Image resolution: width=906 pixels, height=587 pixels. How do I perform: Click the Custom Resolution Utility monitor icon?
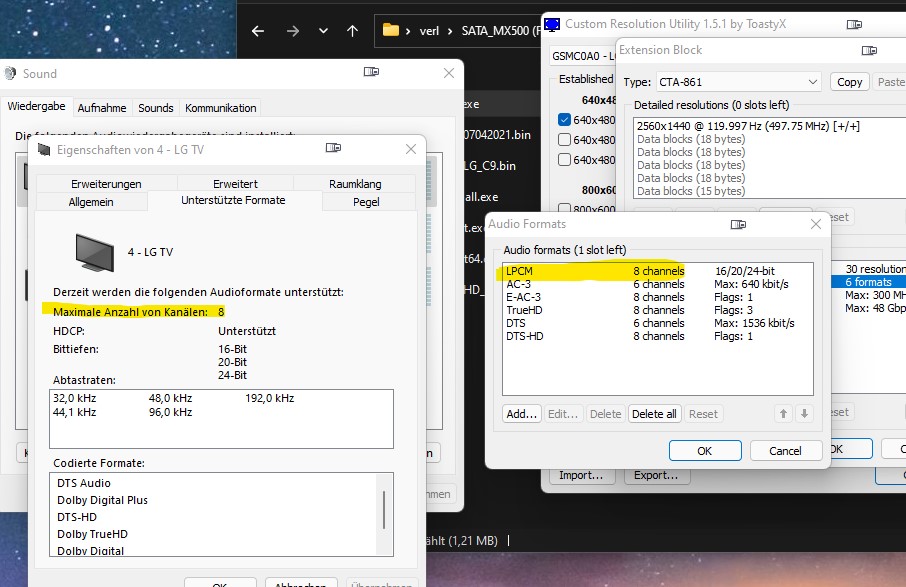pyautogui.click(x=552, y=24)
